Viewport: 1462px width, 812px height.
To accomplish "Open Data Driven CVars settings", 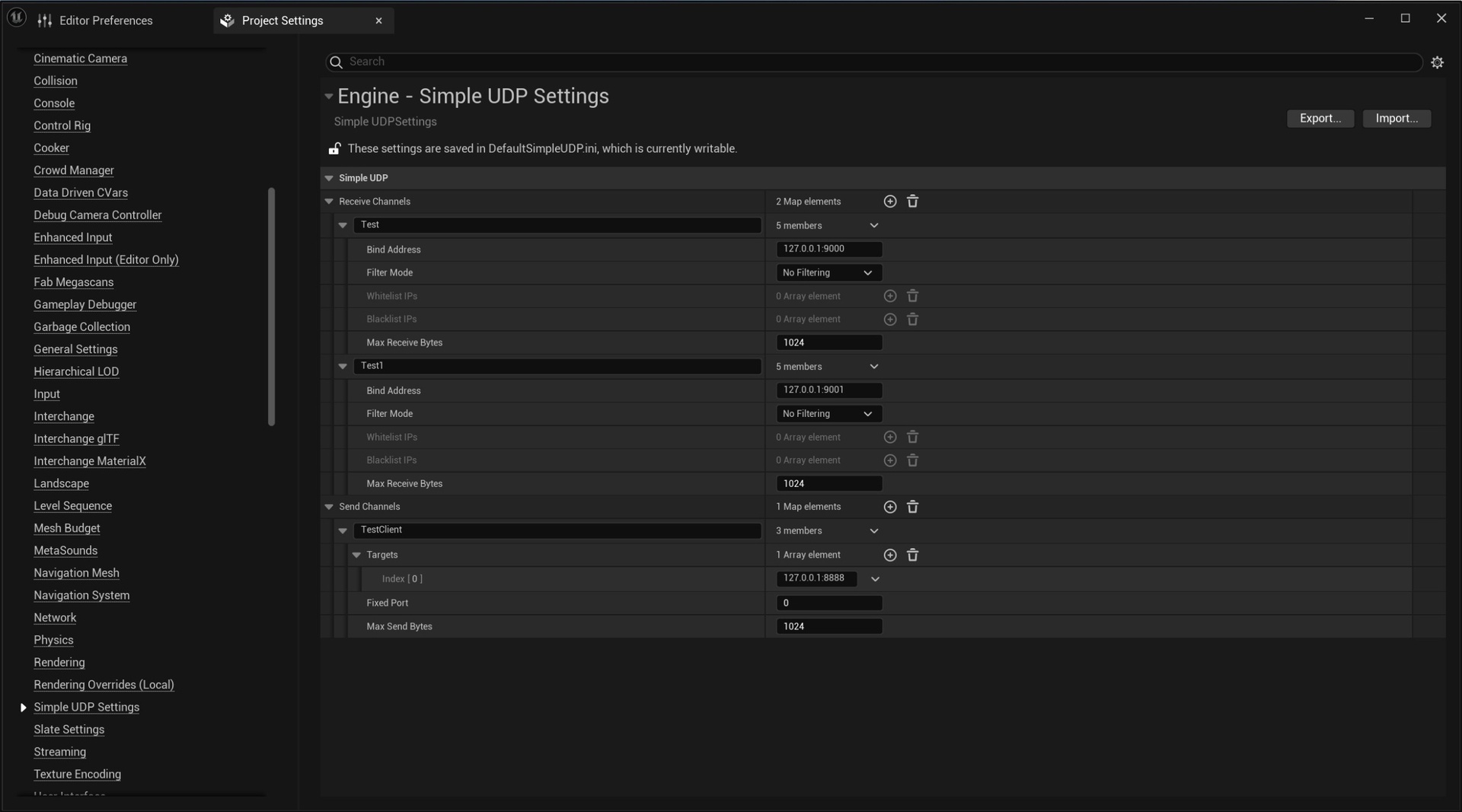I will [81, 193].
